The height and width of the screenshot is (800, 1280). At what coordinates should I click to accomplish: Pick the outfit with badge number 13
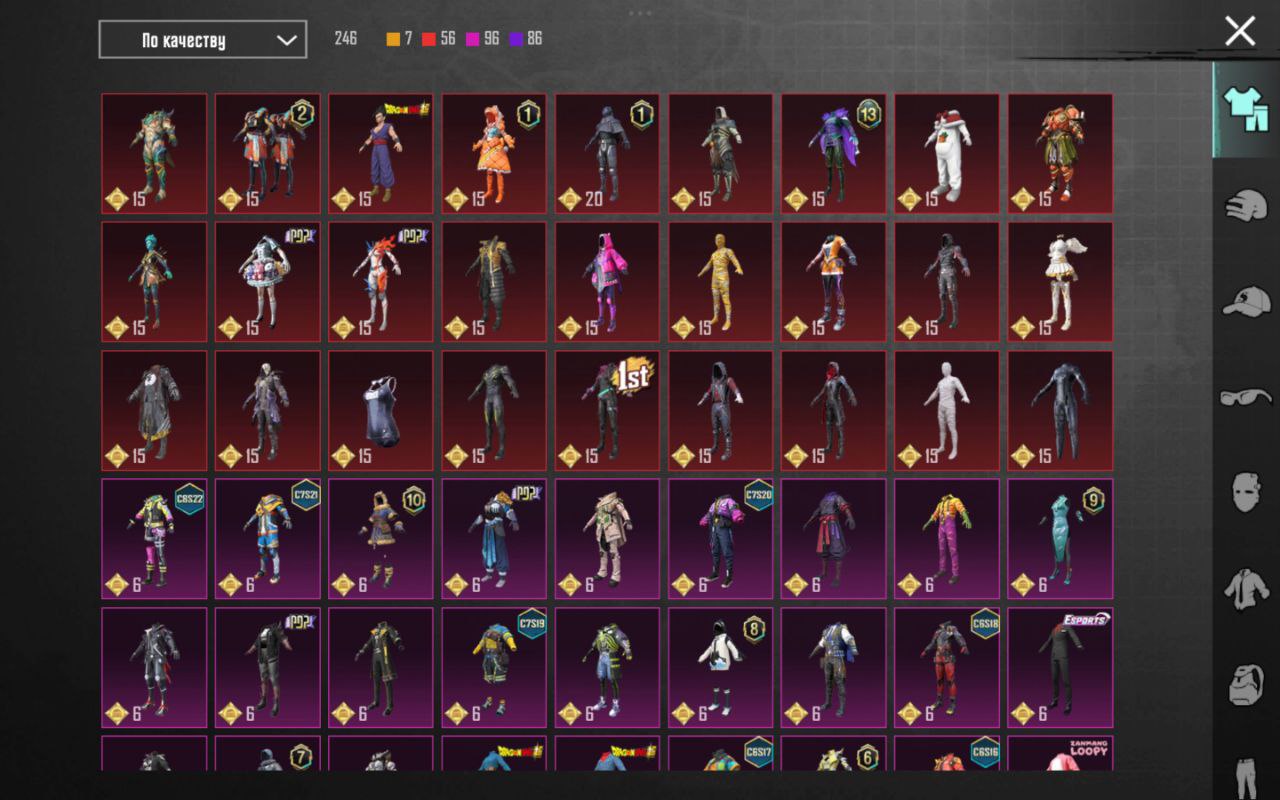(833, 153)
